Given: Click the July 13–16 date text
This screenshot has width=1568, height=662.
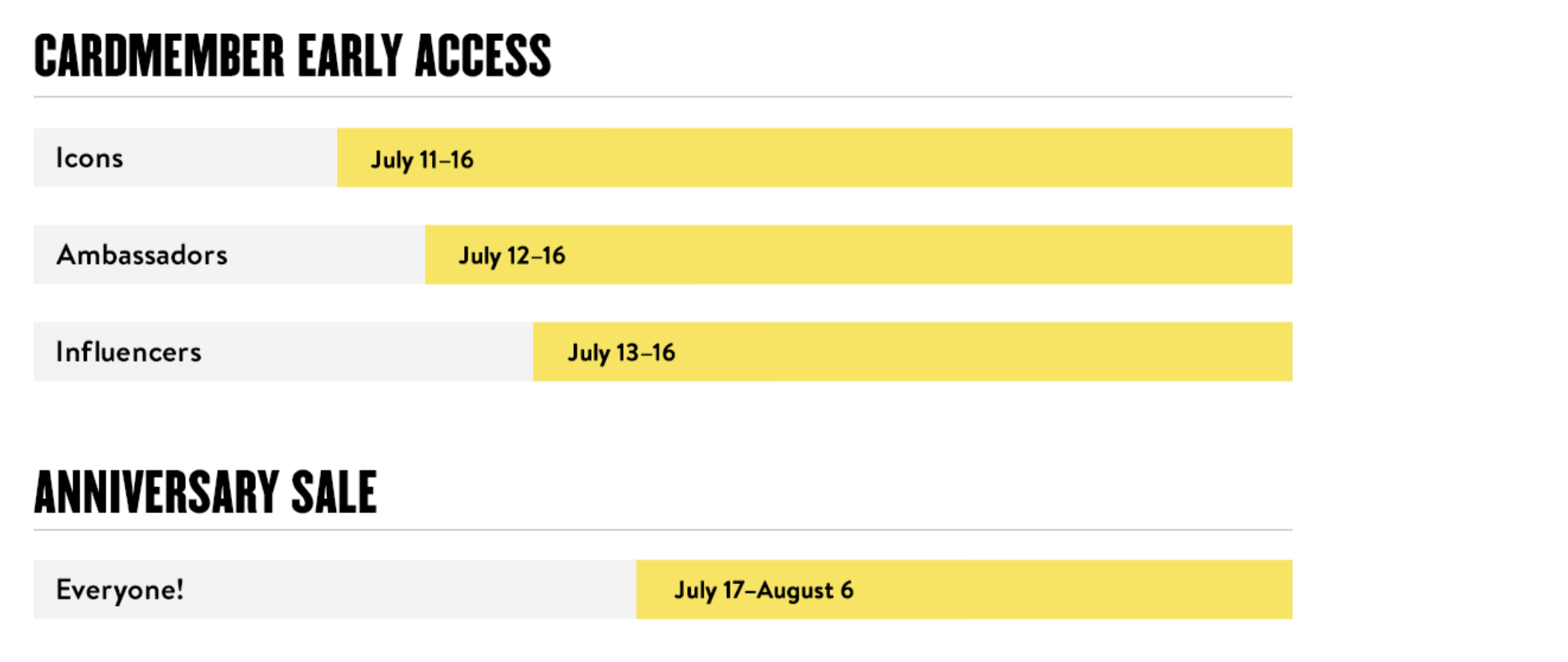Looking at the screenshot, I should (621, 352).
